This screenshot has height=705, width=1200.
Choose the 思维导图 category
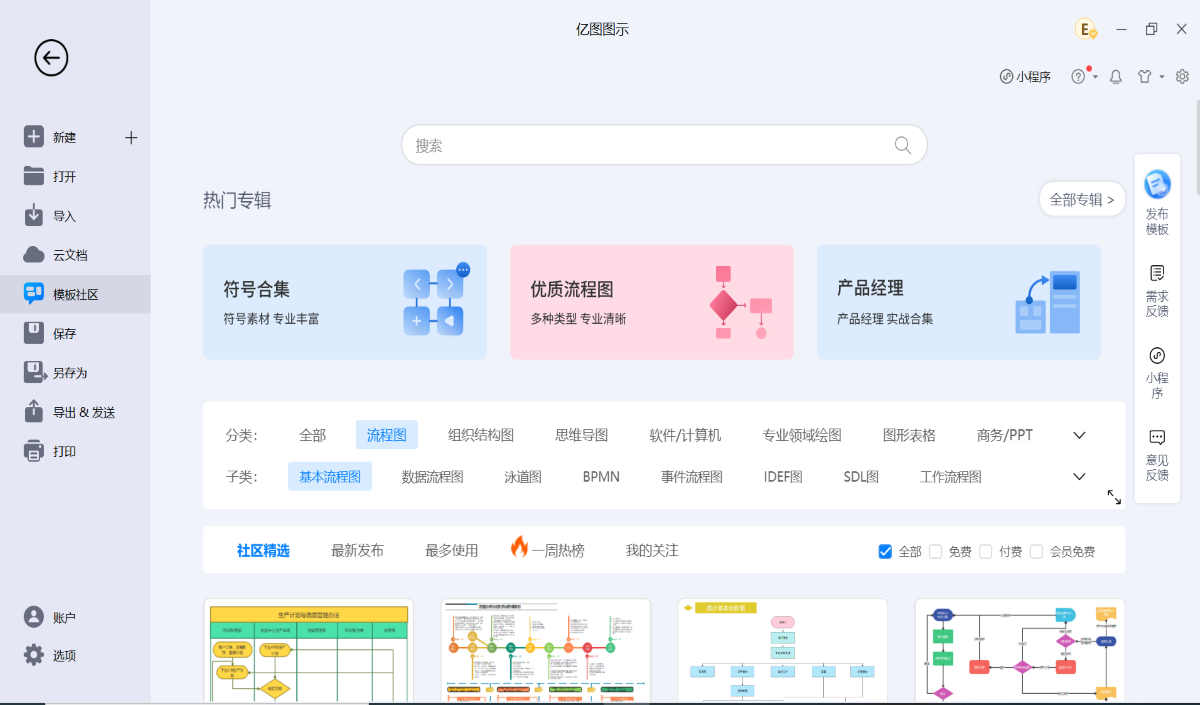coord(582,435)
